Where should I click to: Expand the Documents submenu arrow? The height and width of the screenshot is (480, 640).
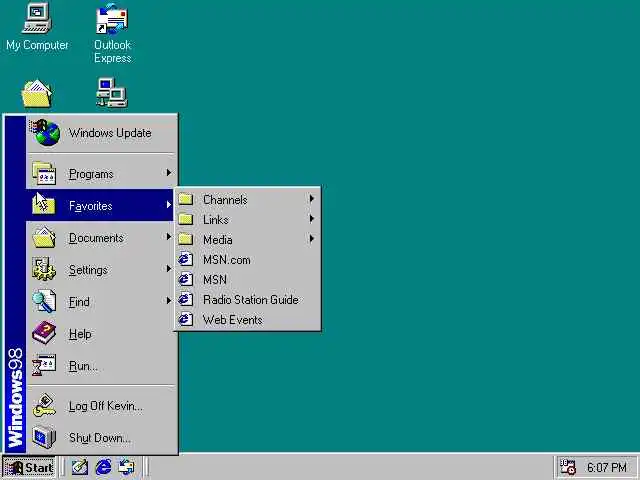169,237
